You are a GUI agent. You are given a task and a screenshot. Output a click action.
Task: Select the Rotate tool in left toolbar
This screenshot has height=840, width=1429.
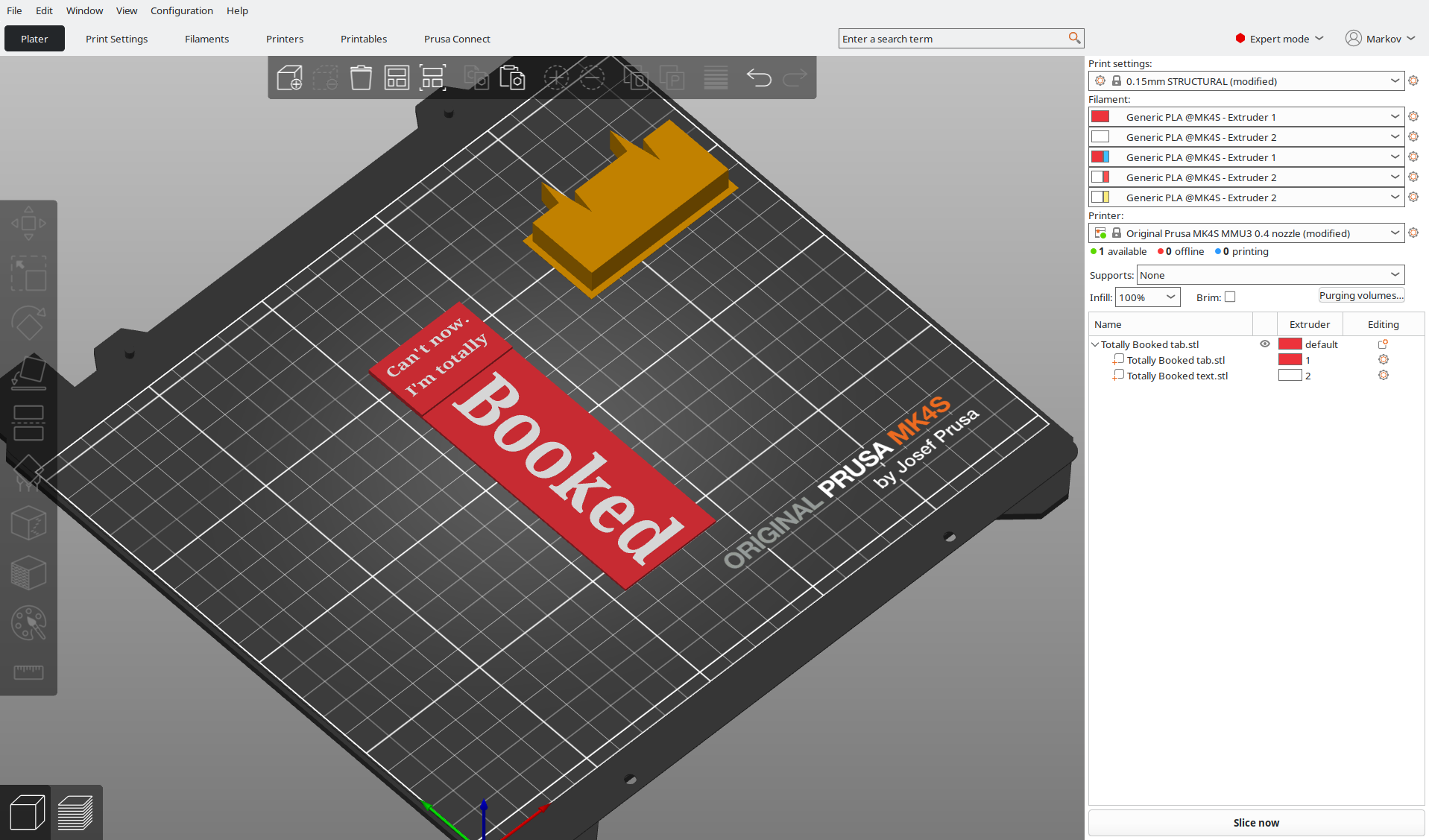tap(28, 323)
